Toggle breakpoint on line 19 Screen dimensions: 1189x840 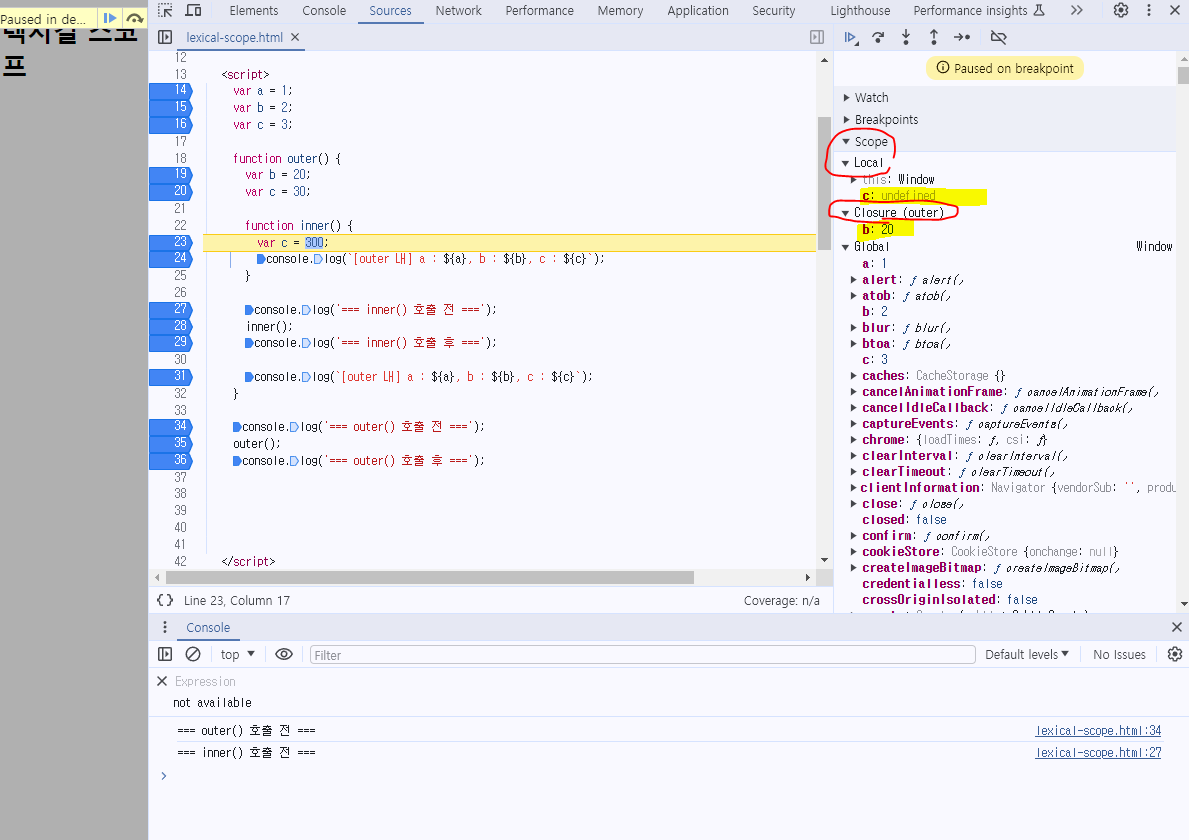tap(171, 174)
